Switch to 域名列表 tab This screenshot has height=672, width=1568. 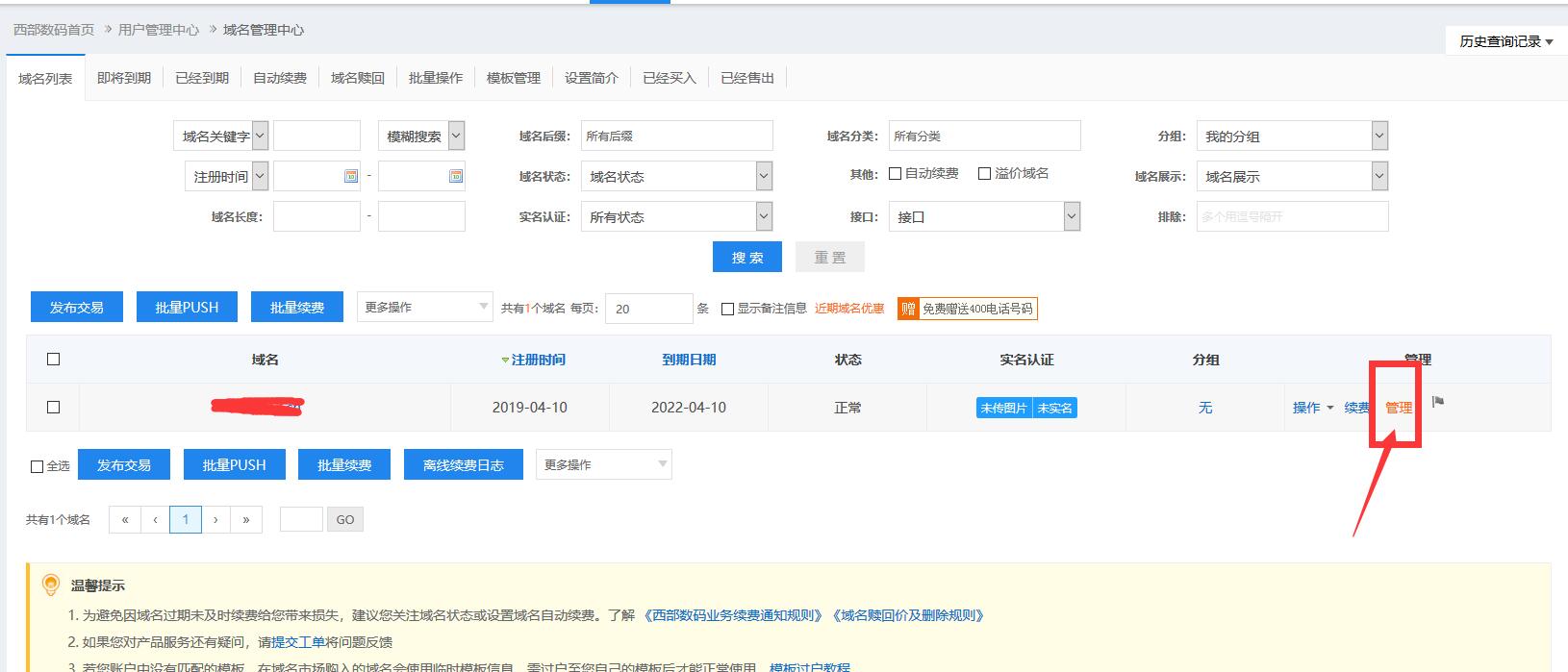45,78
